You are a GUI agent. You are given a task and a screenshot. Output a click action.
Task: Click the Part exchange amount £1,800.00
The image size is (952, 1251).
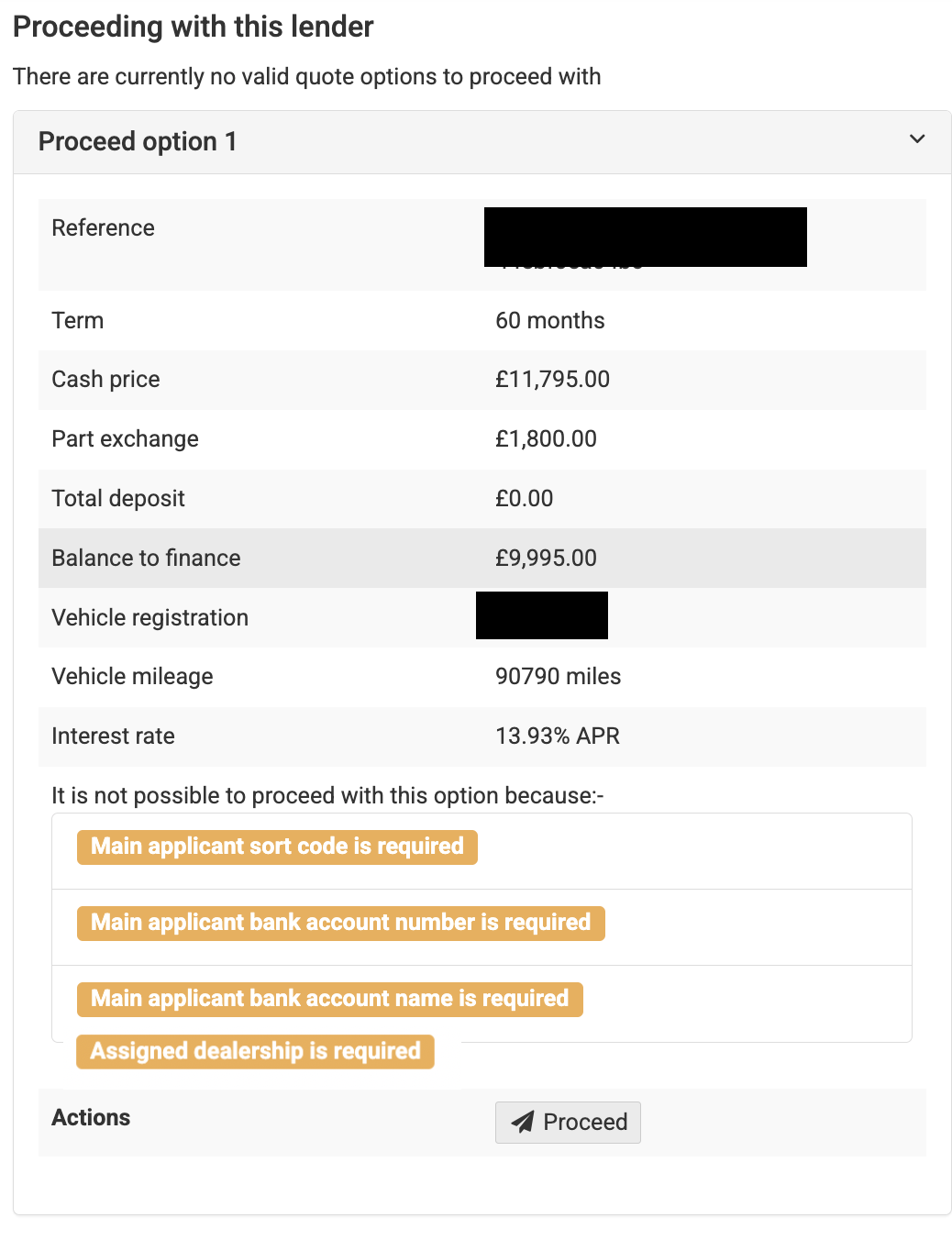(x=546, y=438)
